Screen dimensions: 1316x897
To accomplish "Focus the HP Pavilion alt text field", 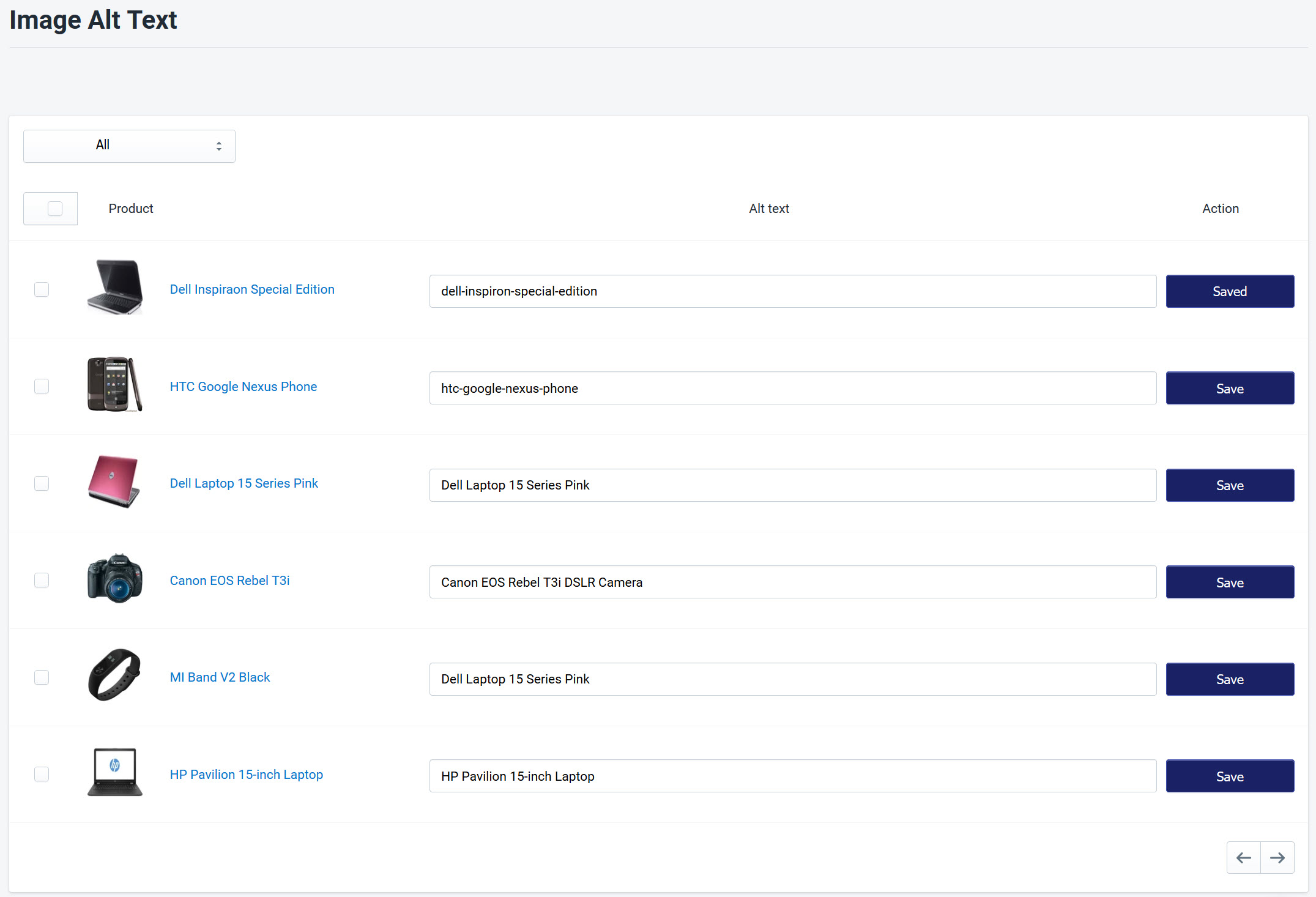I will (793, 776).
